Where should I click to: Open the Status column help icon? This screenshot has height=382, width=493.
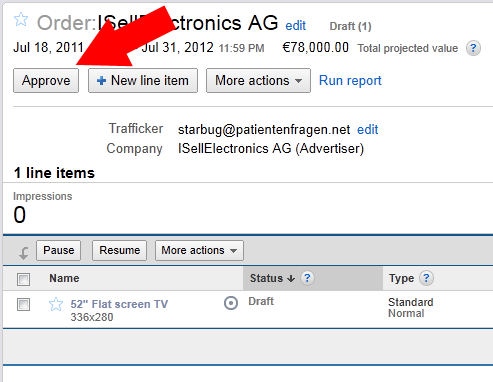point(307,278)
